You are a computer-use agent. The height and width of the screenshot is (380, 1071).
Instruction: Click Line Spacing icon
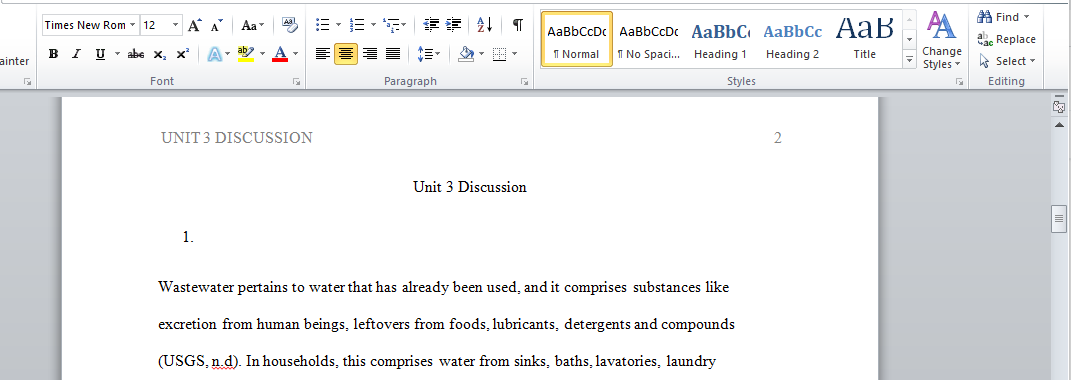coord(425,54)
